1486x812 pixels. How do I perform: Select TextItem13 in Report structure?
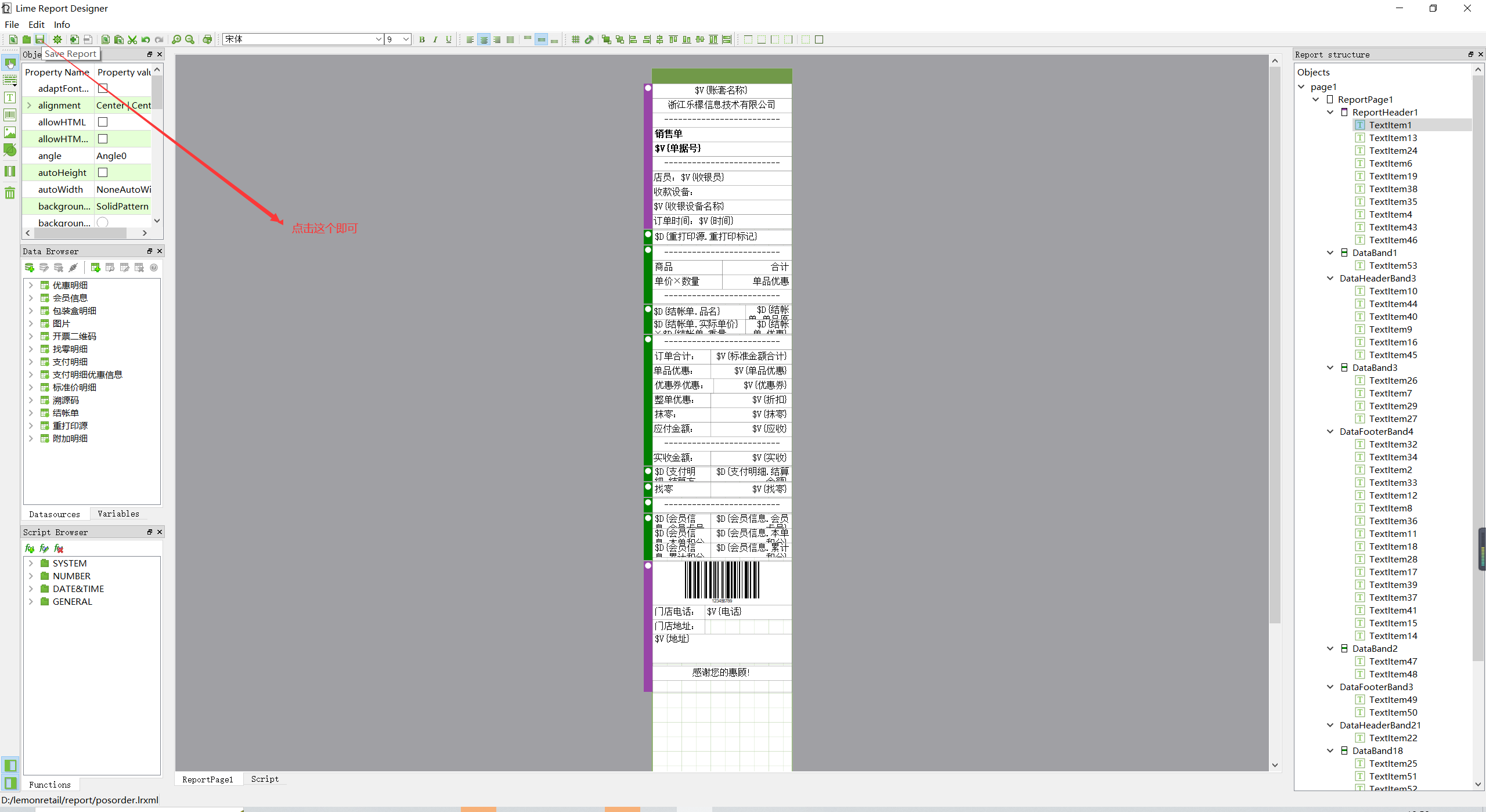[1393, 138]
